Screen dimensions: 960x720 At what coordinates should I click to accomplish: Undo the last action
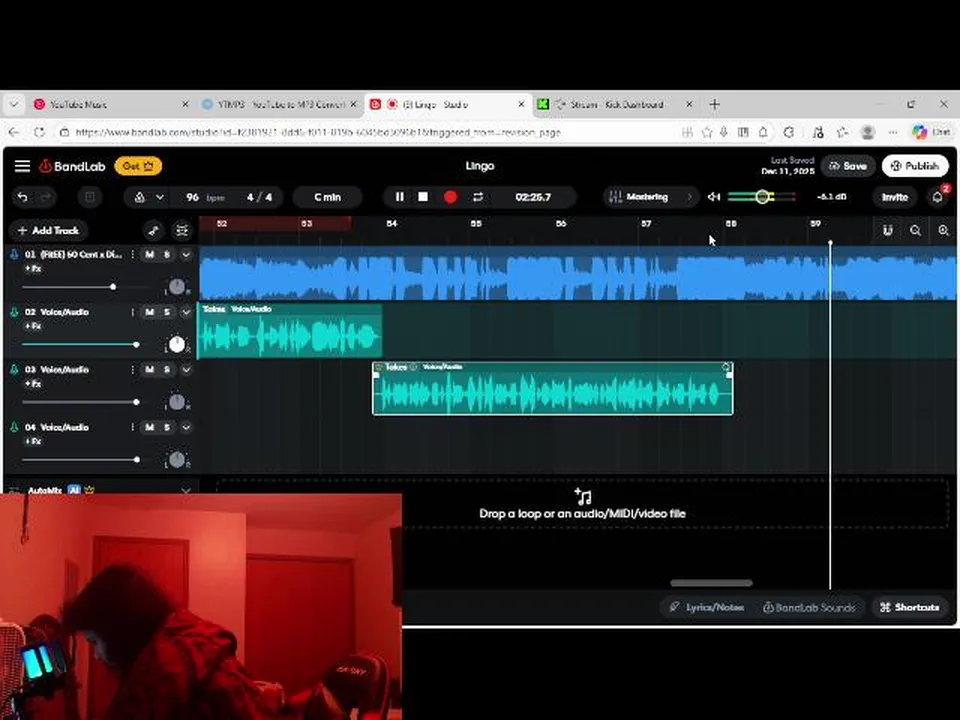[23, 197]
